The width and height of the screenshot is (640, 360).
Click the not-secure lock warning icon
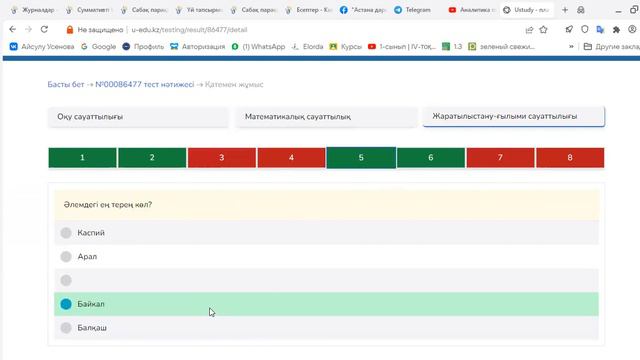tap(70, 30)
